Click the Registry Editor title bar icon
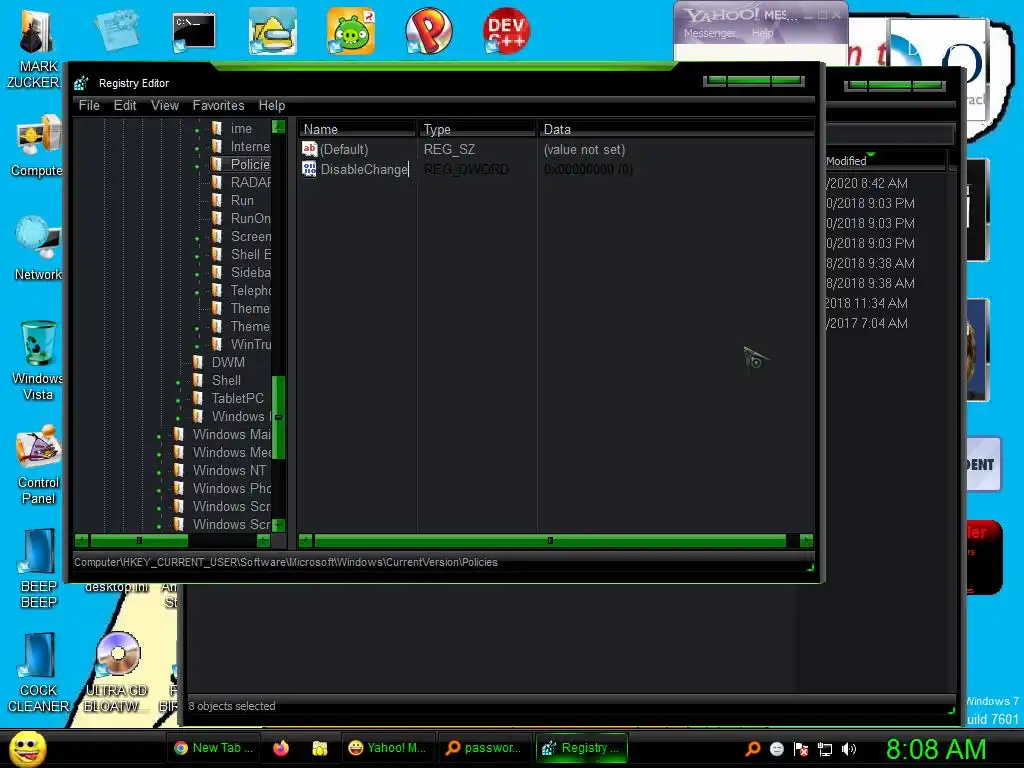Viewport: 1024px width, 768px height. coord(82,83)
